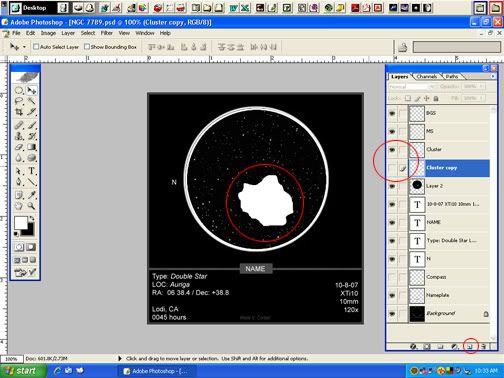Image resolution: width=504 pixels, height=378 pixels.
Task: Enable Auto Select Layer checkbox
Action: coord(36,47)
